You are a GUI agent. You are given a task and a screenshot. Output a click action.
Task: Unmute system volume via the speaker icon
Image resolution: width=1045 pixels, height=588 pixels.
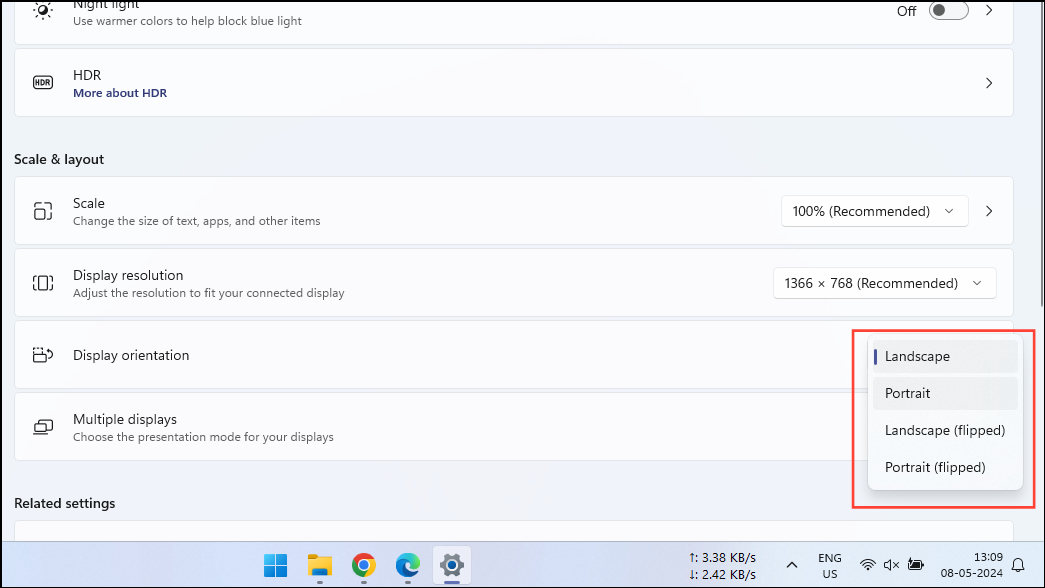[x=891, y=565]
